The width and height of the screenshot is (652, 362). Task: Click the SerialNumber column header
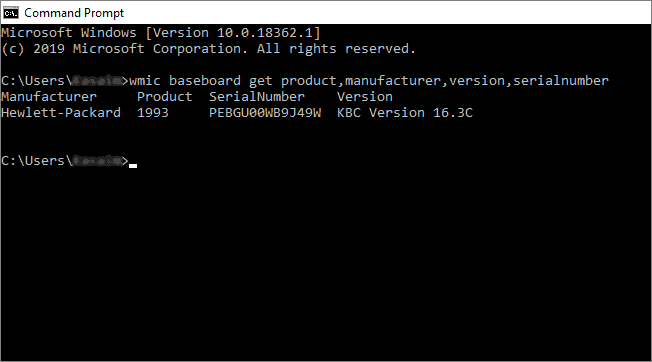tap(257, 97)
